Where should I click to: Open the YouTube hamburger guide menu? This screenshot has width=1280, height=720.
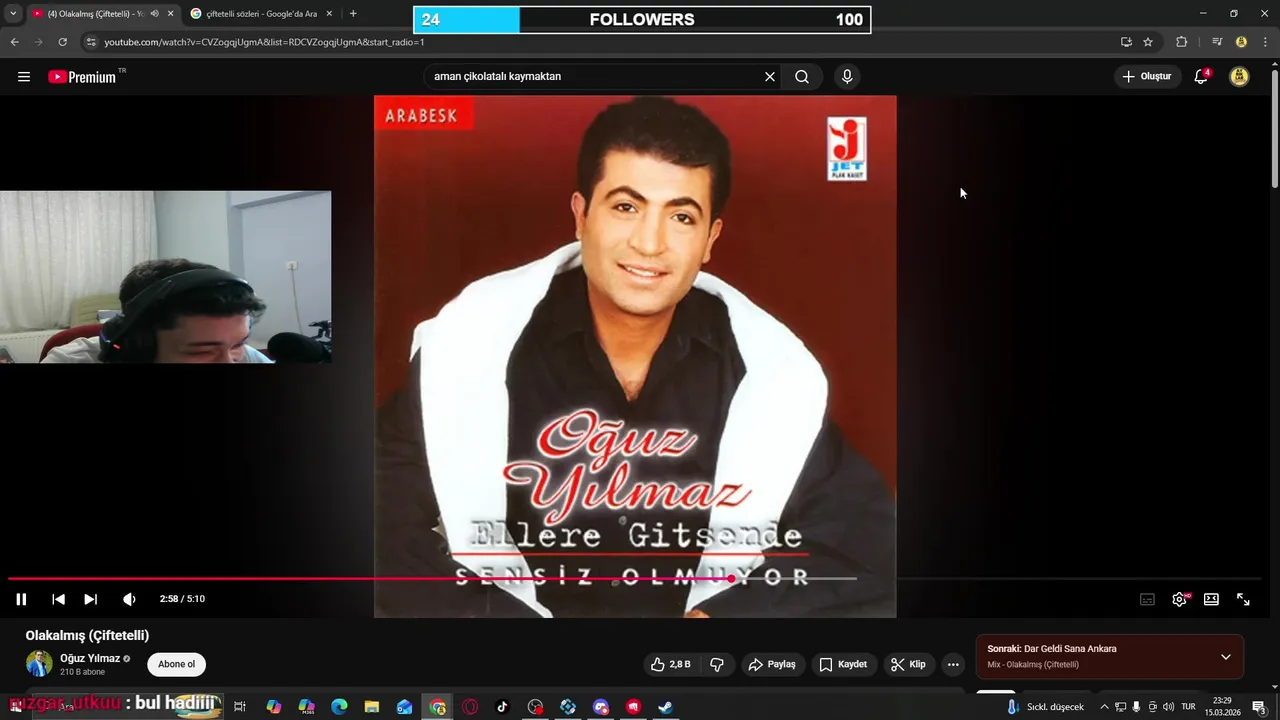[x=24, y=77]
